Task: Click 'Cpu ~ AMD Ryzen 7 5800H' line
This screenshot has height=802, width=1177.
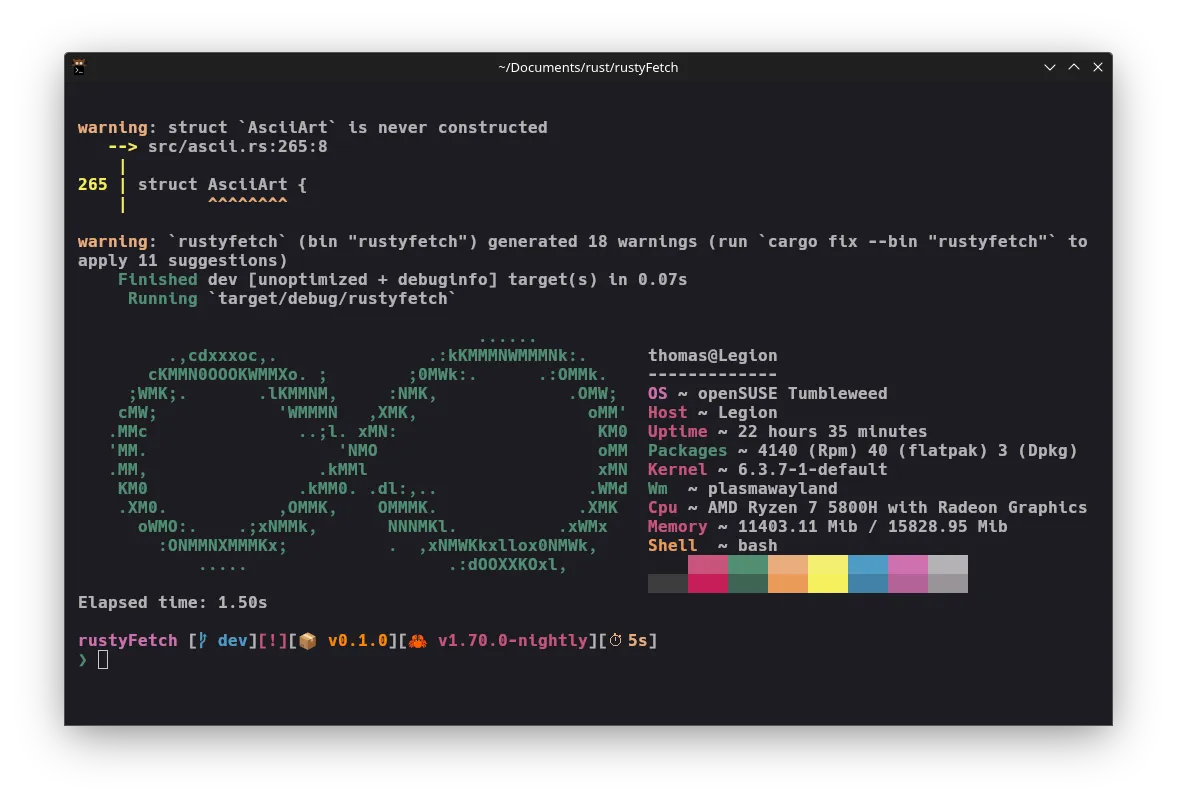Action: tap(867, 508)
